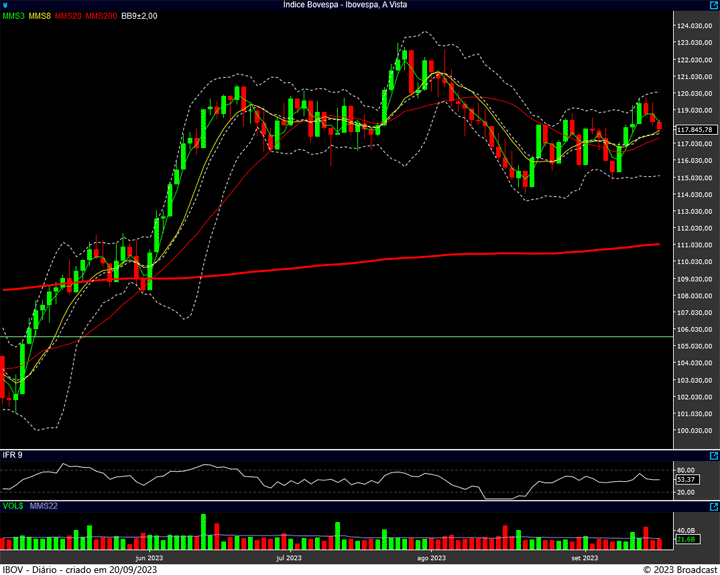Select the BB9±2,00 Bollinger Bands label

click(x=141, y=17)
